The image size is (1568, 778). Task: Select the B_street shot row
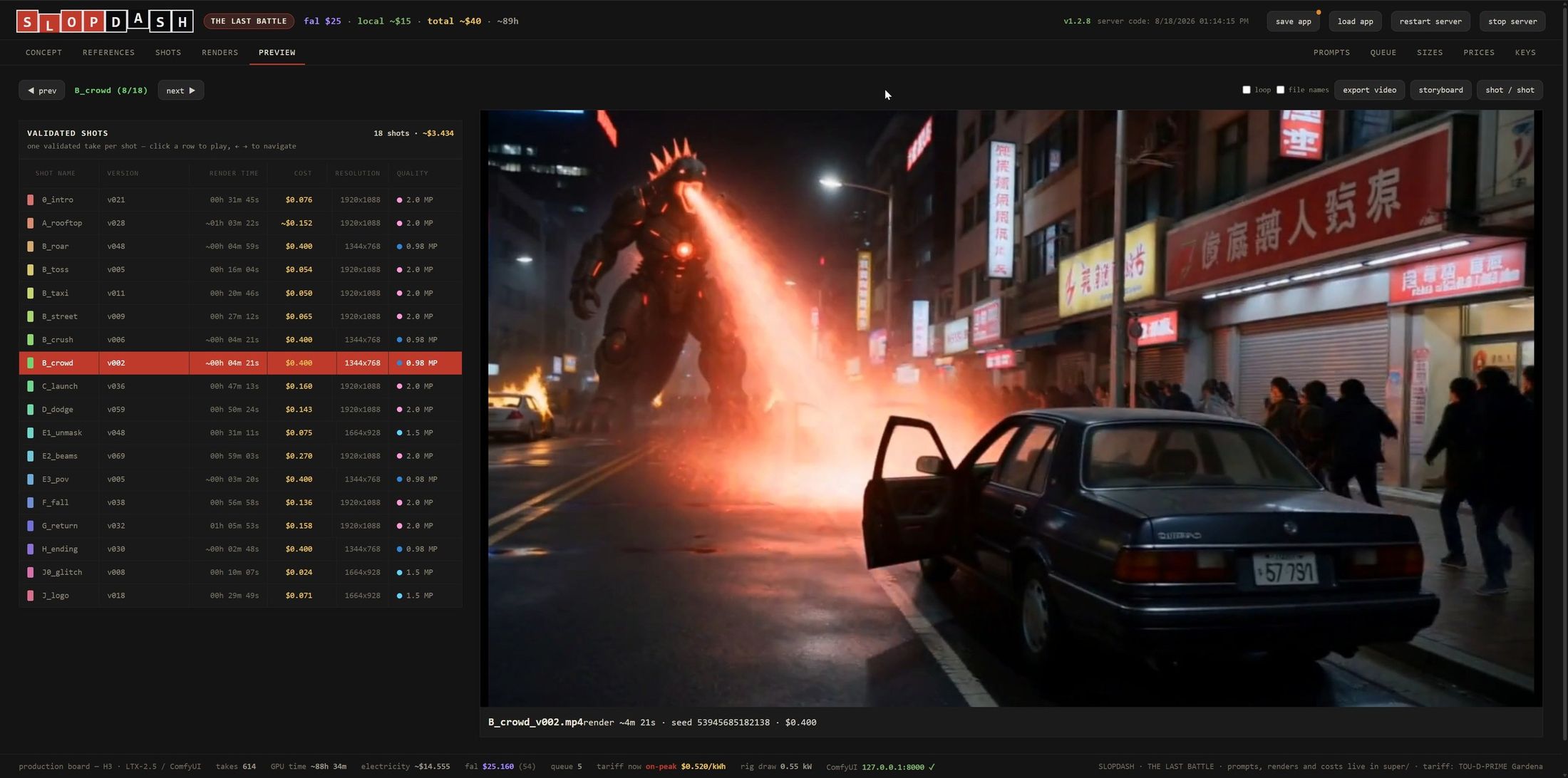point(240,316)
